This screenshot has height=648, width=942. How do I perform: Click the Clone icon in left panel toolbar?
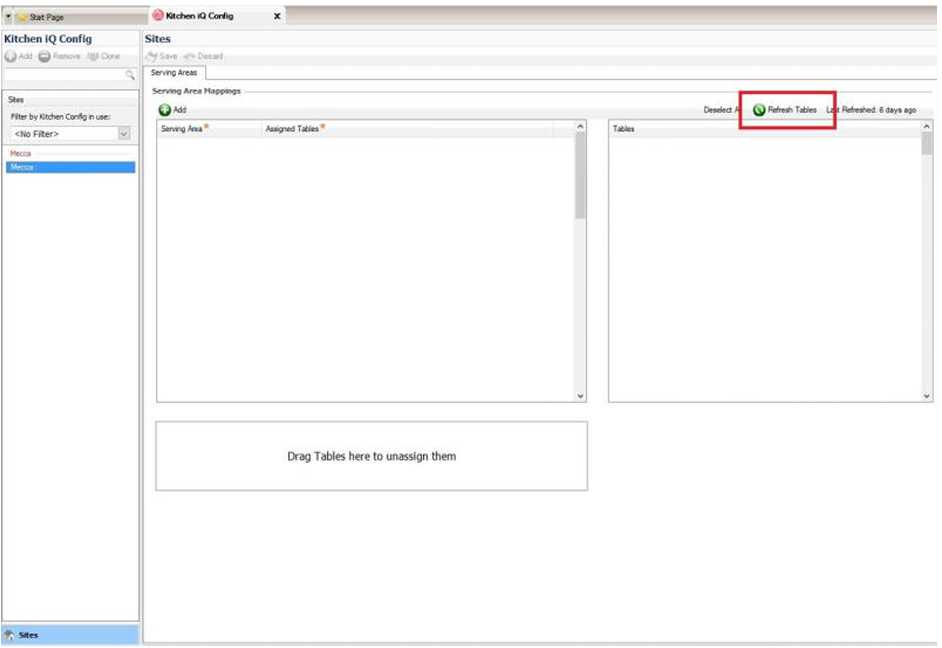click(x=93, y=56)
